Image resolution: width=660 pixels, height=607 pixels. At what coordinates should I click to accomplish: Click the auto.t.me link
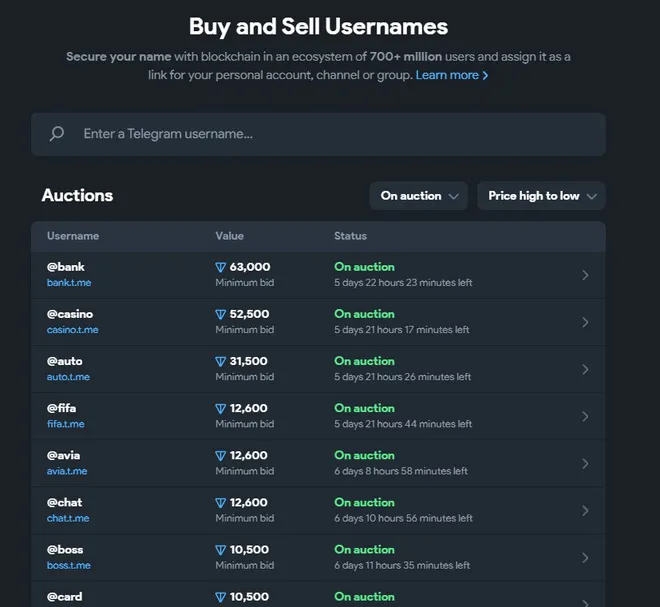tap(68, 377)
